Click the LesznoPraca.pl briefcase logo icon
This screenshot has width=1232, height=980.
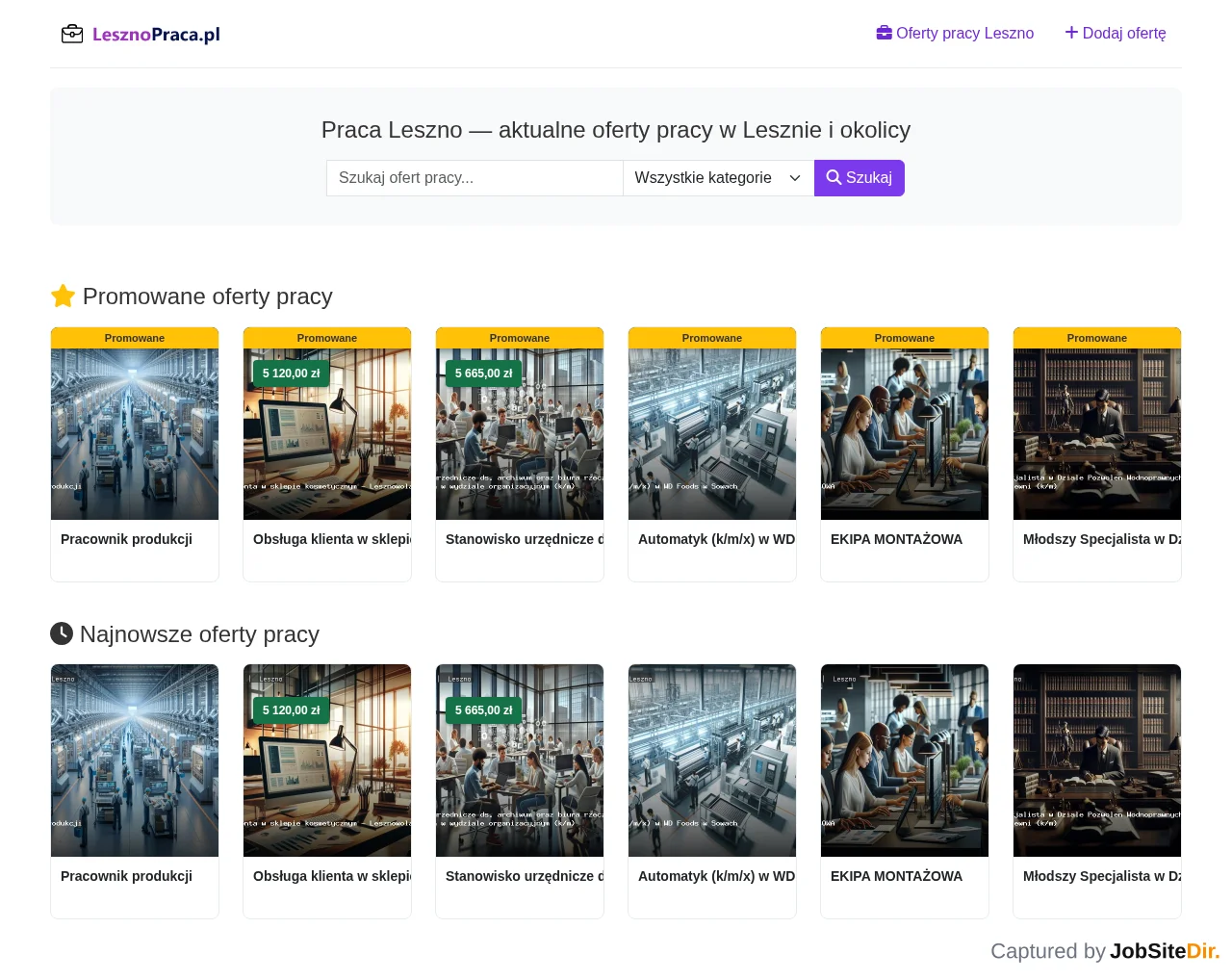coord(72,35)
